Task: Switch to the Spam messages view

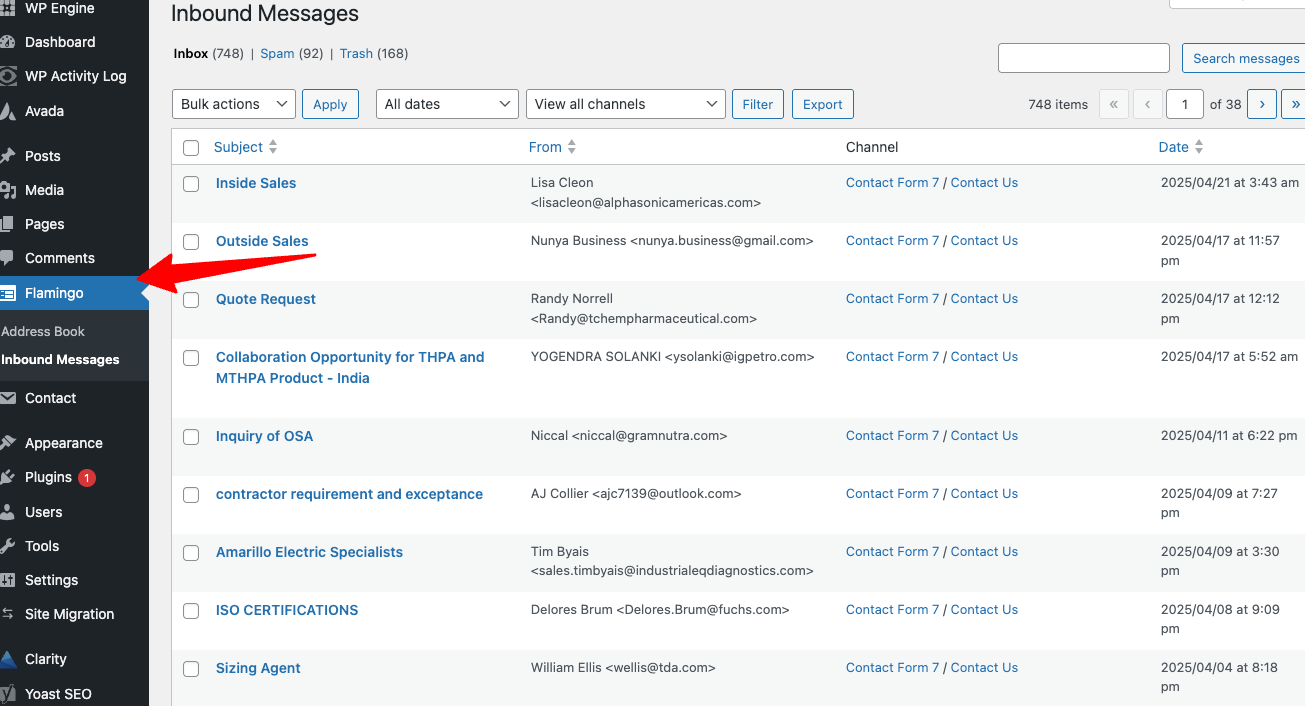Action: tap(277, 54)
